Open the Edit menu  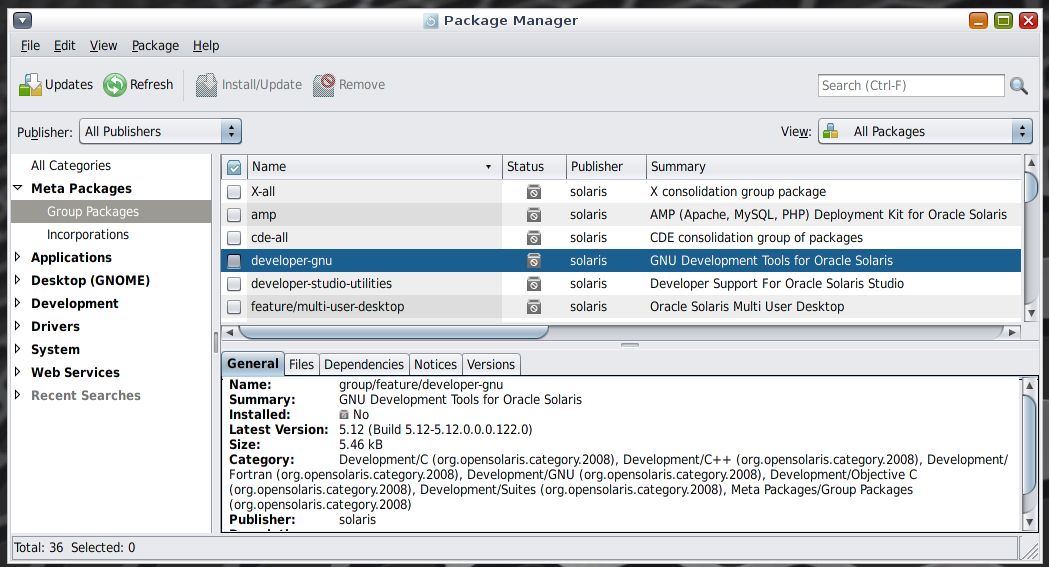64,45
